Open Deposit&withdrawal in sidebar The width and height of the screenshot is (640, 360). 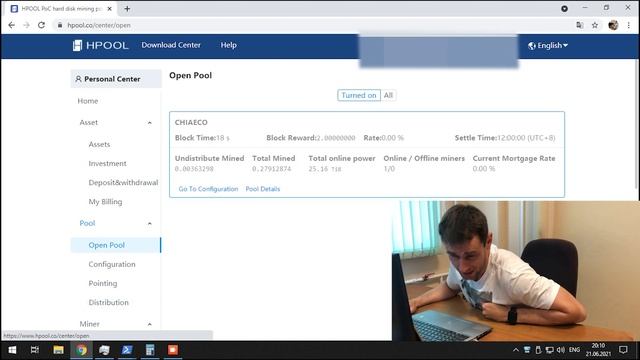pos(123,182)
